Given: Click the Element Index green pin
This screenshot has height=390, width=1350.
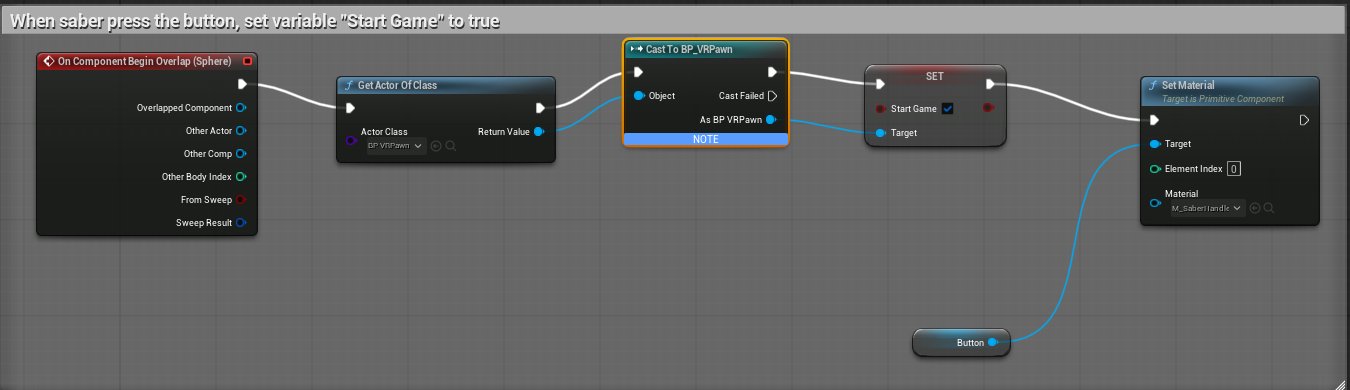Looking at the screenshot, I should [1155, 169].
